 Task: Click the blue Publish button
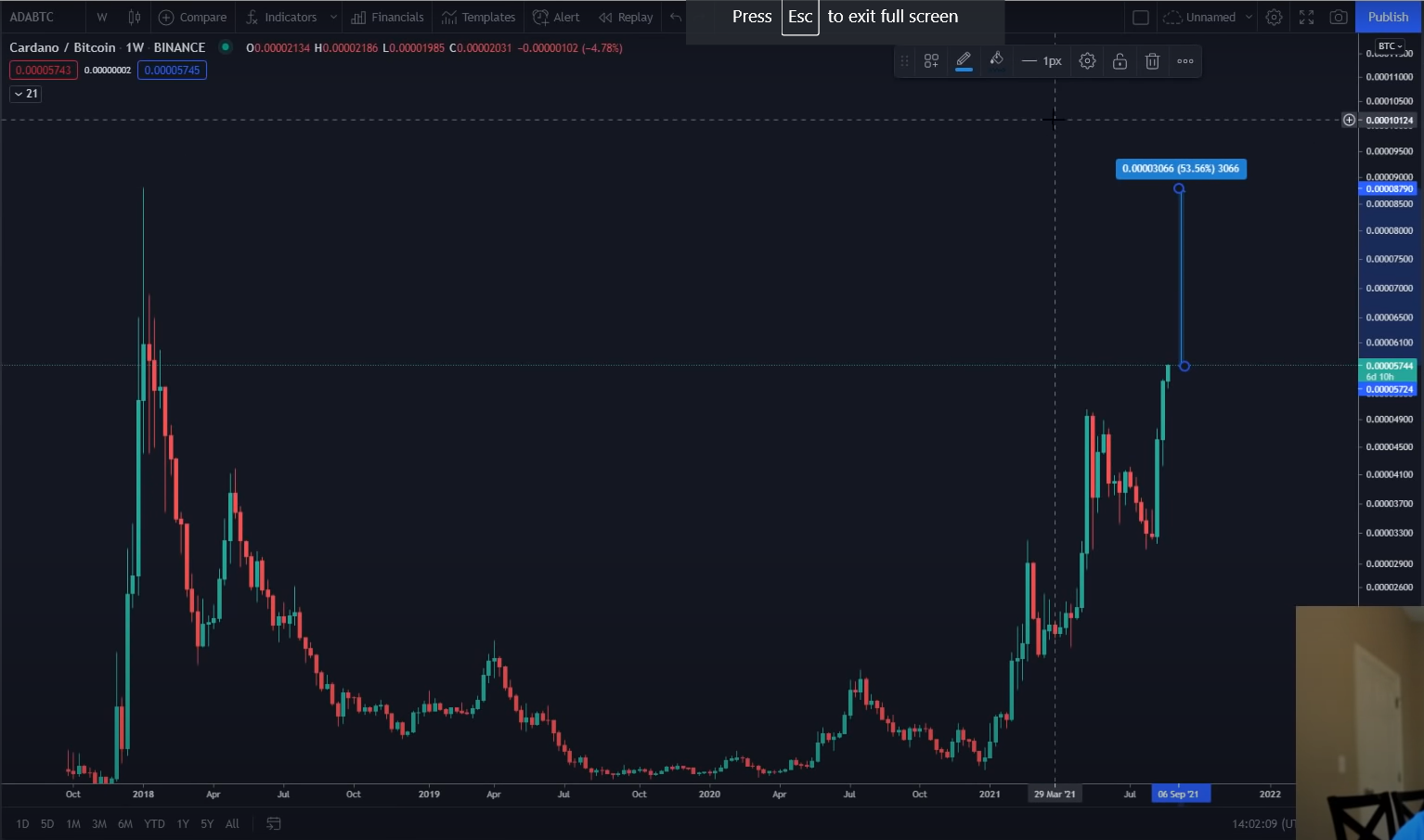1388,17
